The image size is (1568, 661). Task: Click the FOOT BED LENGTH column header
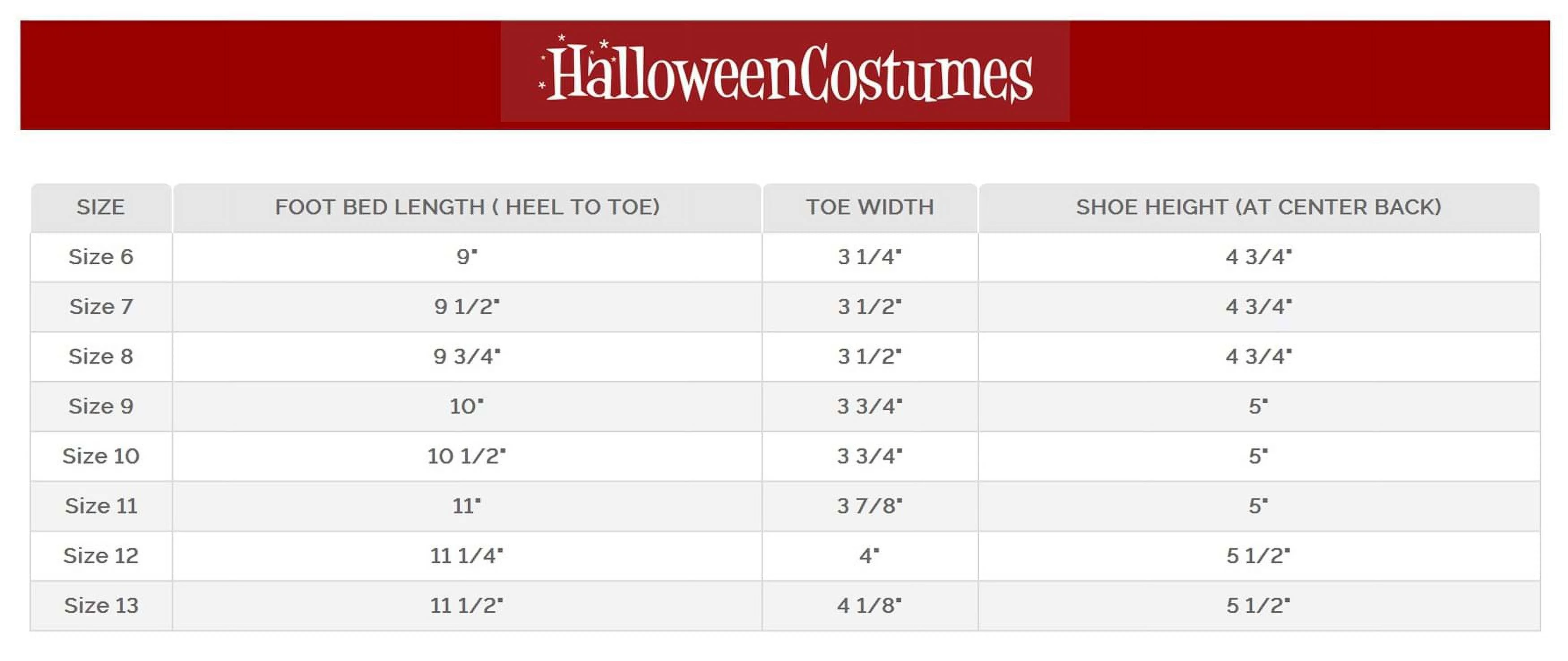pyautogui.click(x=467, y=207)
